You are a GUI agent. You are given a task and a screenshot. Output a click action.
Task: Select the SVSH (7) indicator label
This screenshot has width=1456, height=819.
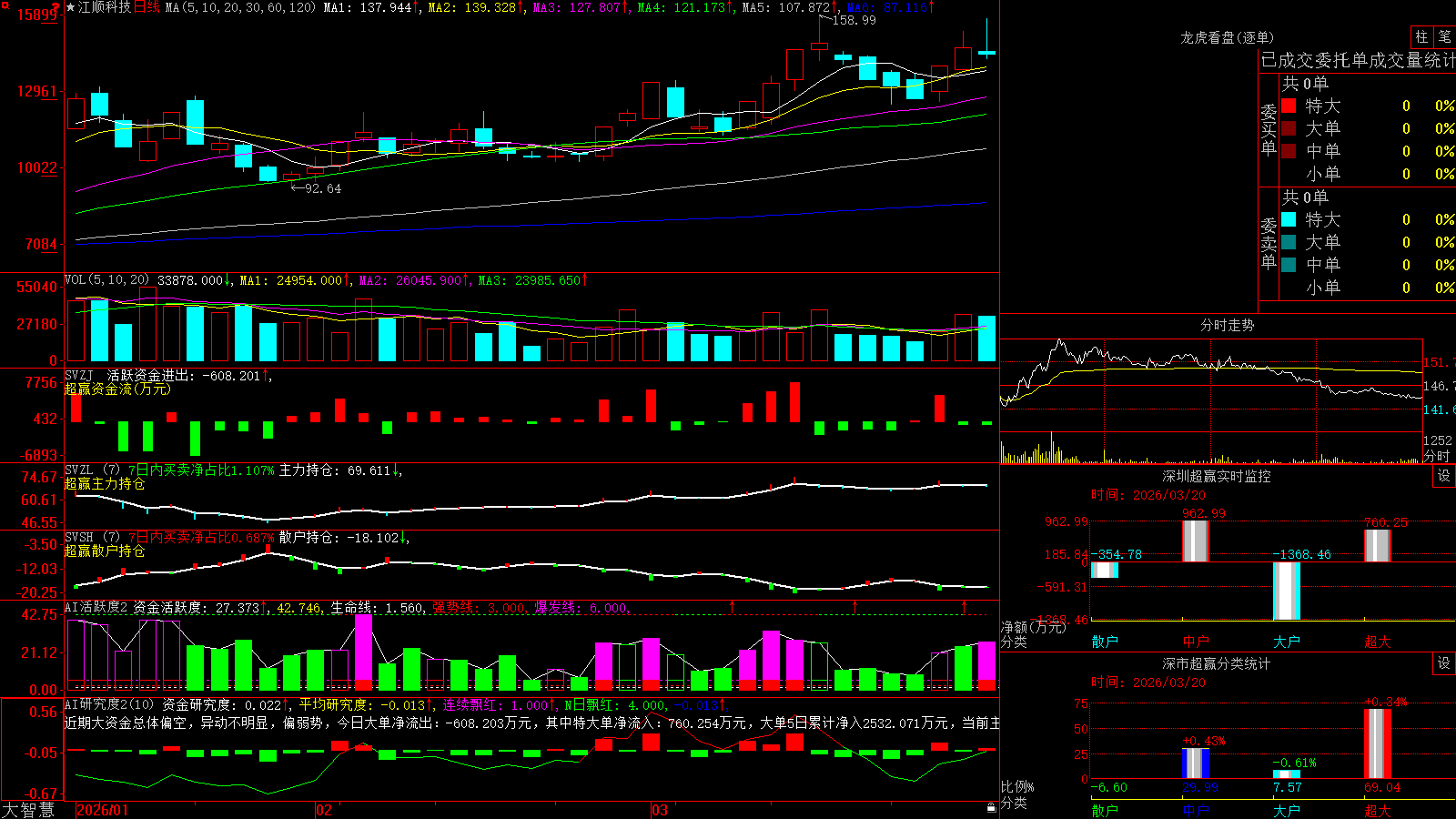92,538
